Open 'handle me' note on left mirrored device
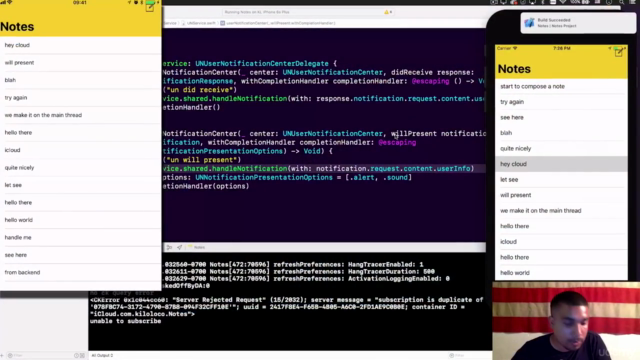The image size is (640, 360). (80, 237)
